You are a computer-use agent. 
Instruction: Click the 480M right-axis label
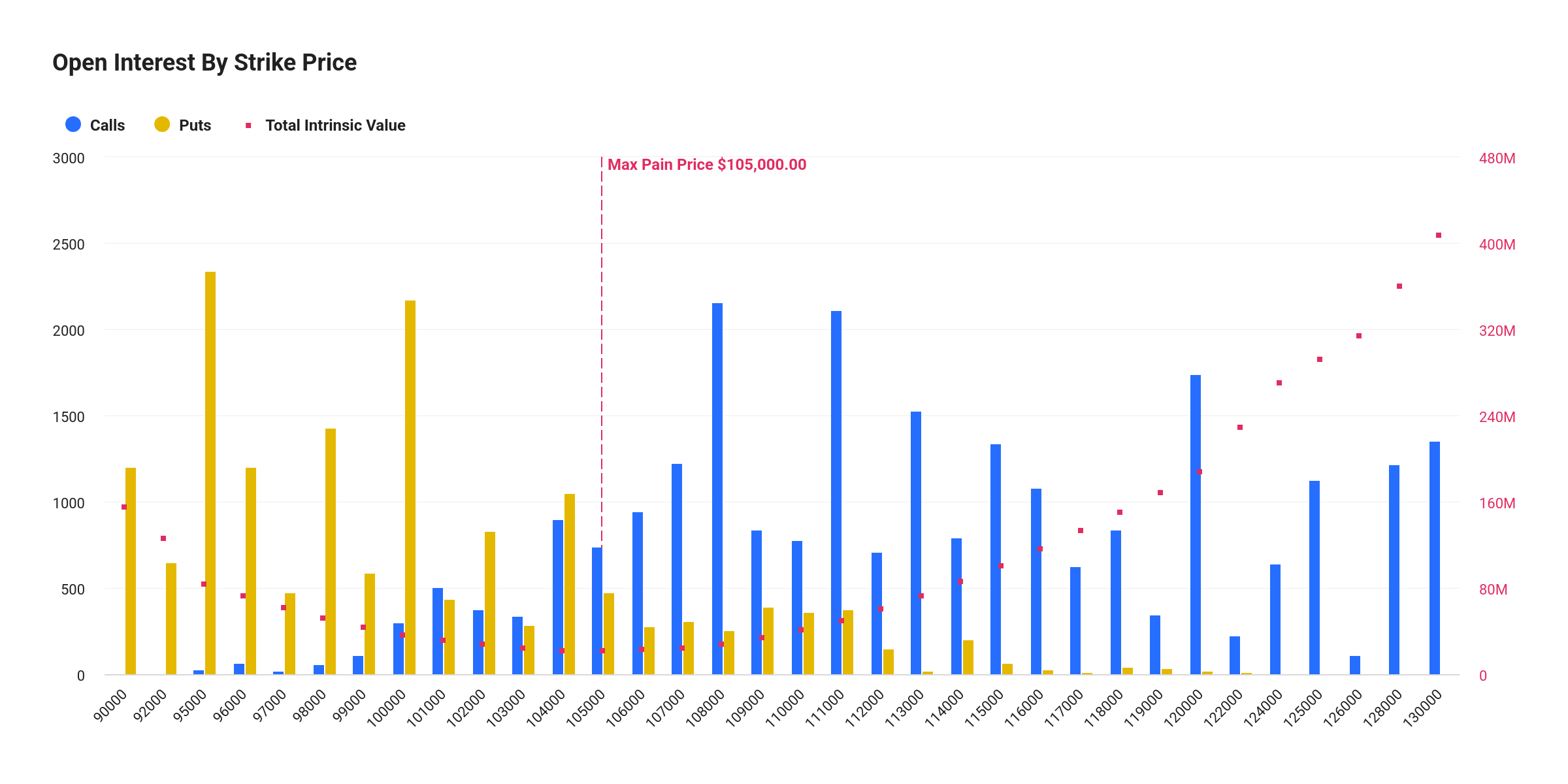pyautogui.click(x=1497, y=157)
